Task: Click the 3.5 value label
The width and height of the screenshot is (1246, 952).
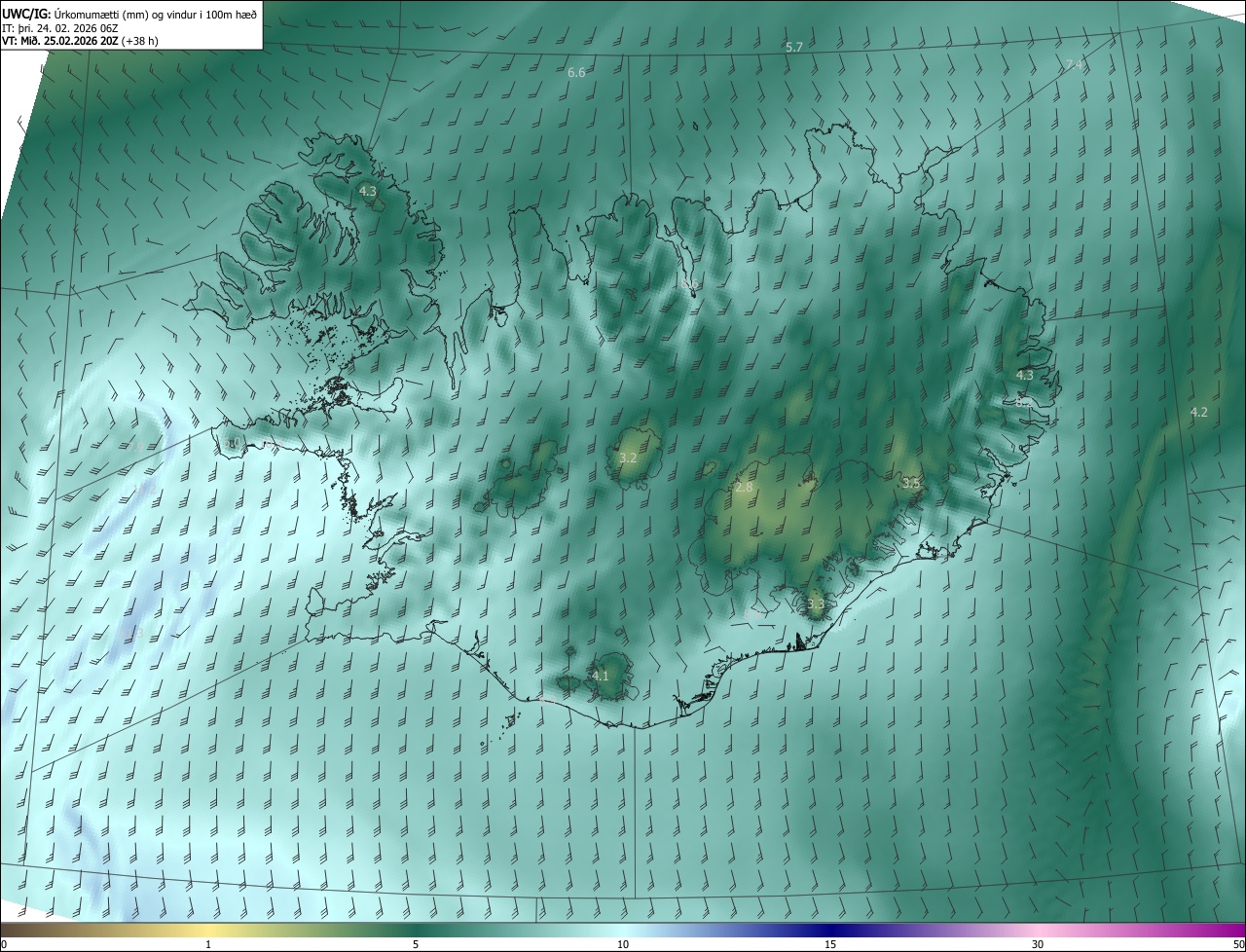Action: pos(911,483)
